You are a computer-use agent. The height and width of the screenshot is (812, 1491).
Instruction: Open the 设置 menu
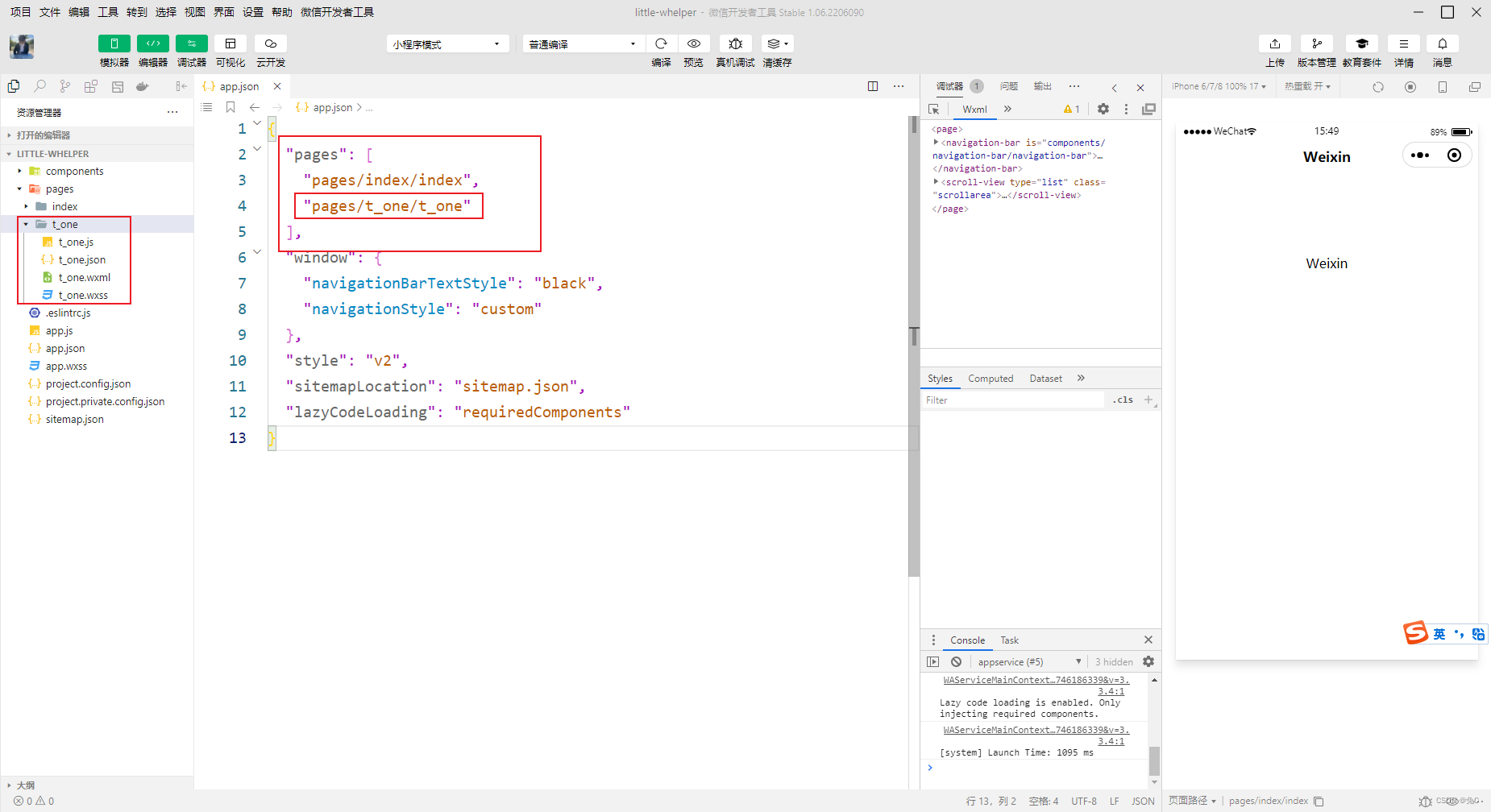coord(252,12)
